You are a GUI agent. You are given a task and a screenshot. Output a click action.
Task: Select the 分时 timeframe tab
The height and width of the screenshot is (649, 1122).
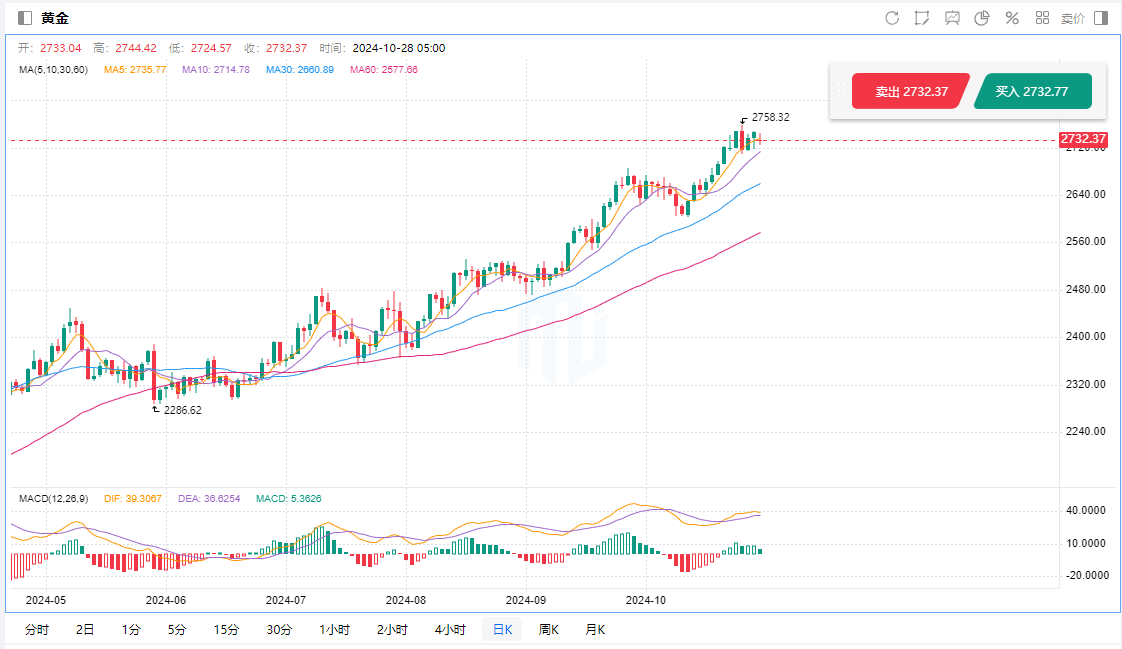[x=36, y=629]
